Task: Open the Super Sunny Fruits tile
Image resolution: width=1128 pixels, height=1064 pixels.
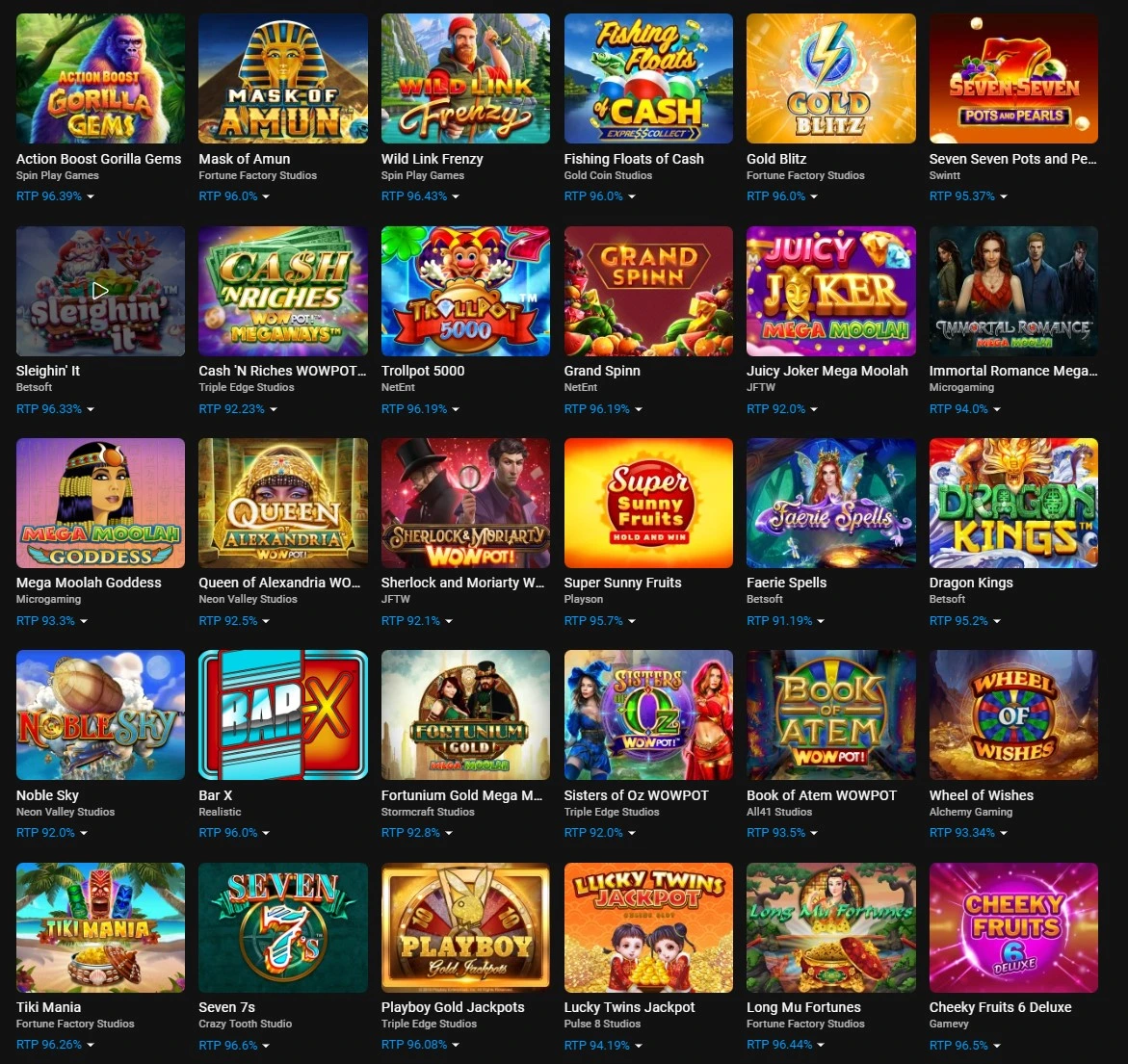Action: coord(648,503)
